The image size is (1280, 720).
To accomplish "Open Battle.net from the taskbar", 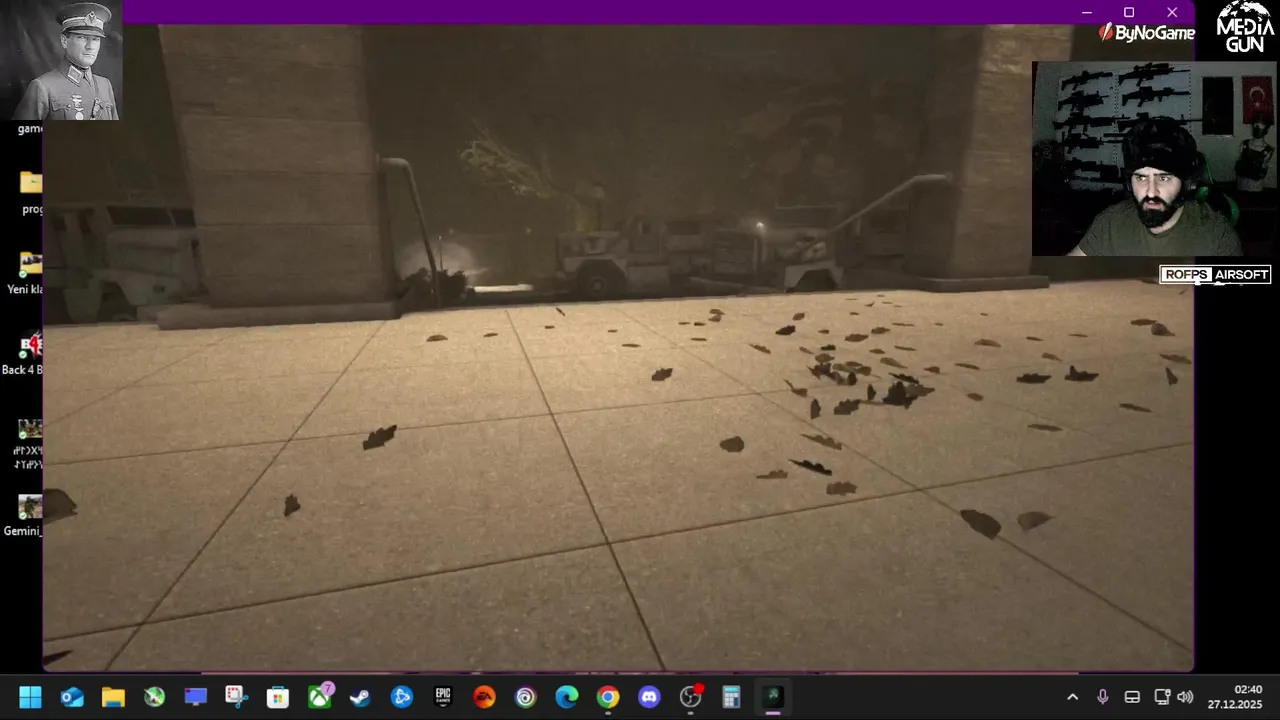I will tap(402, 697).
